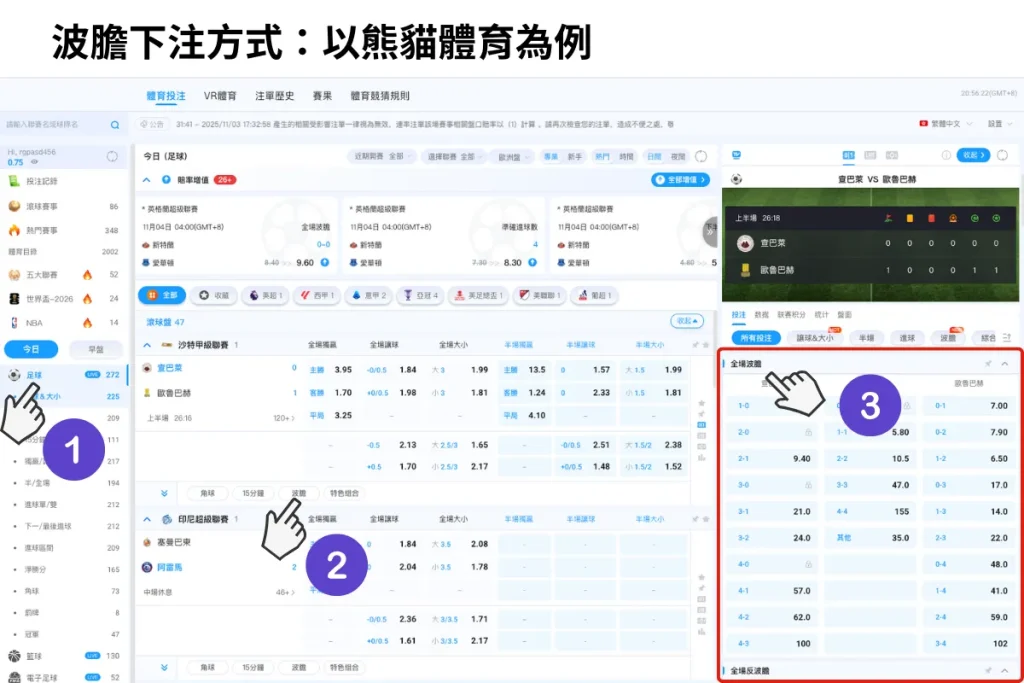Select 五大聯賽 league icon
The width and height of the screenshot is (1024, 683).
pos(14,275)
